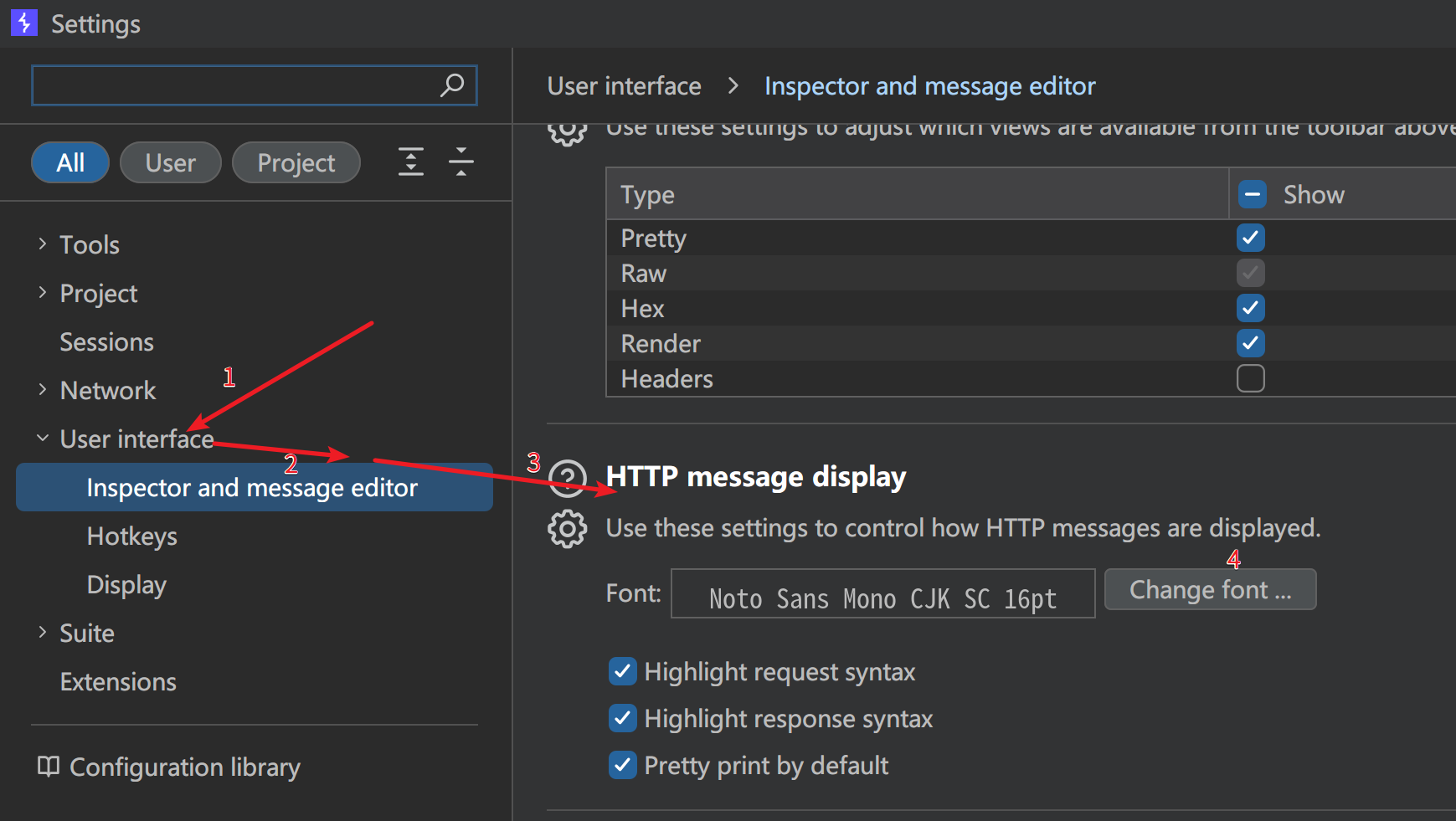Open the Sessions settings page

107,341
